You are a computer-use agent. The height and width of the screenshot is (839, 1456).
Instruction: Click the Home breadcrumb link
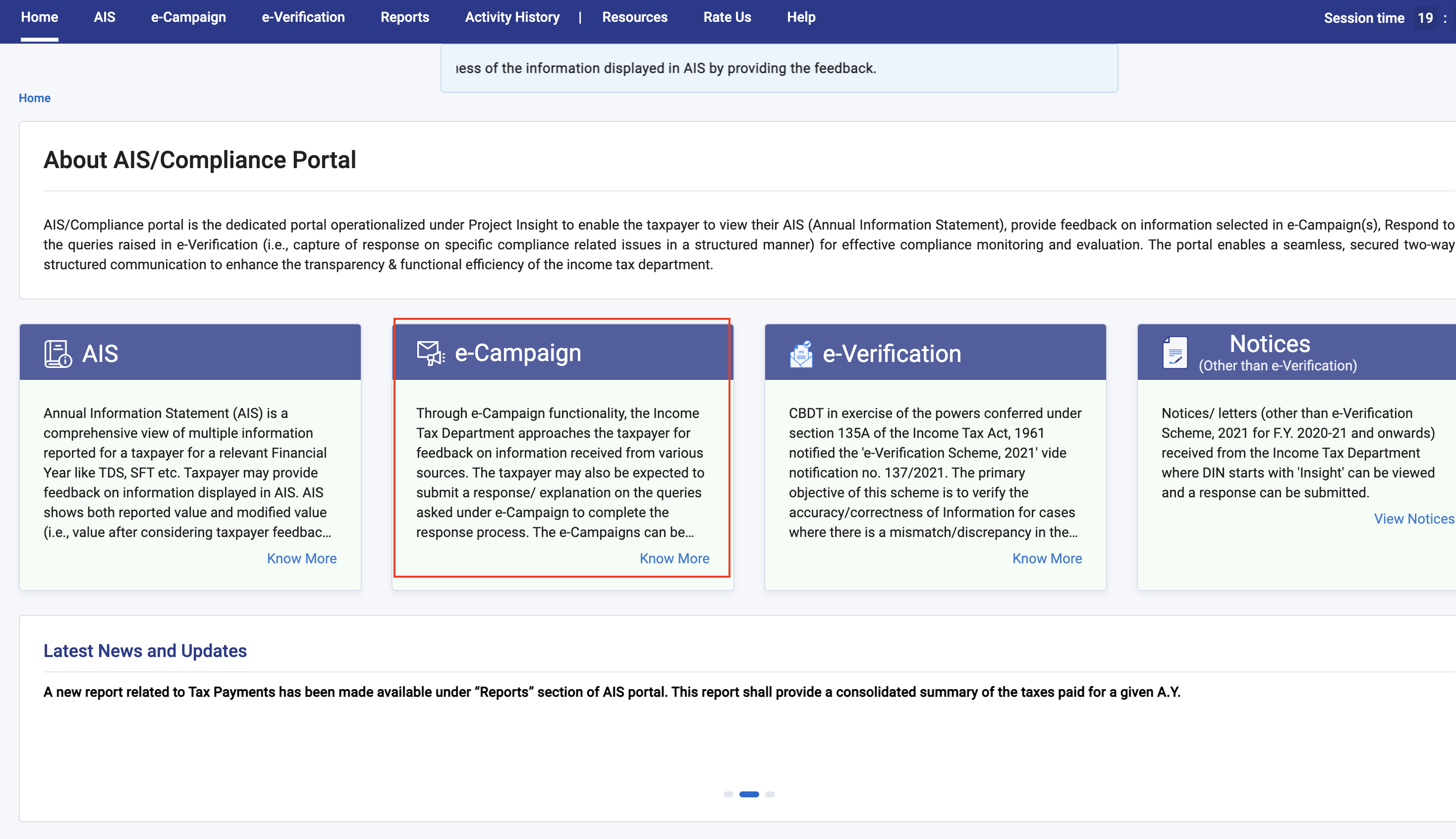35,98
